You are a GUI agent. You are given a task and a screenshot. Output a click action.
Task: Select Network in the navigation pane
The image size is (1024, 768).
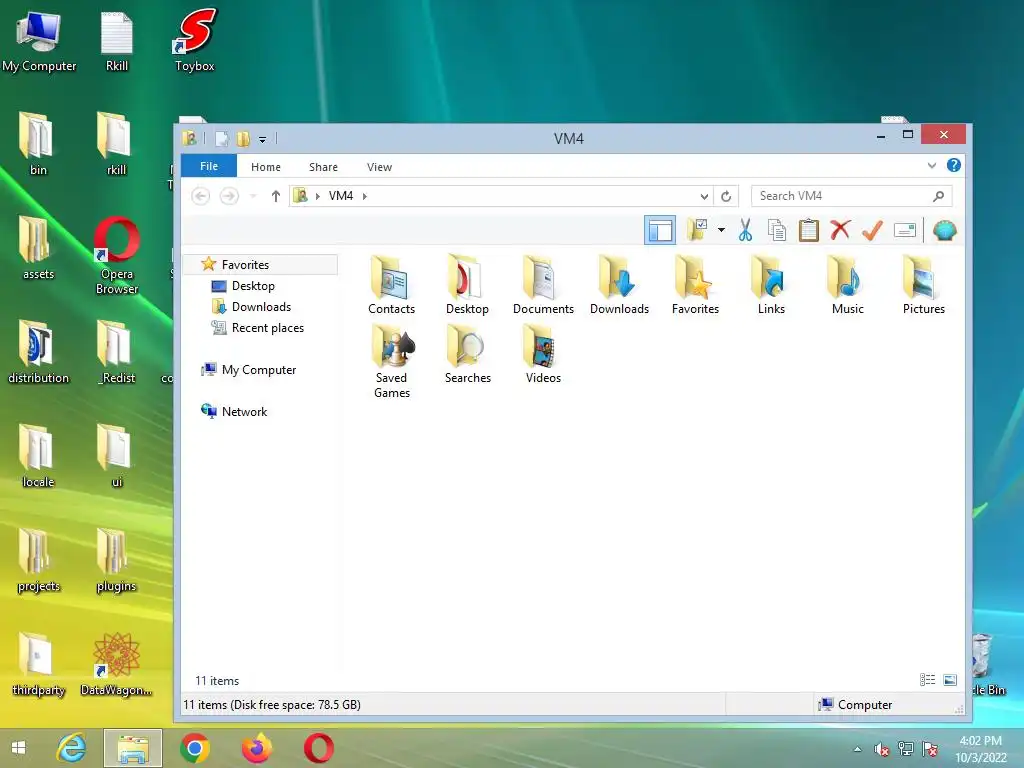(x=244, y=411)
